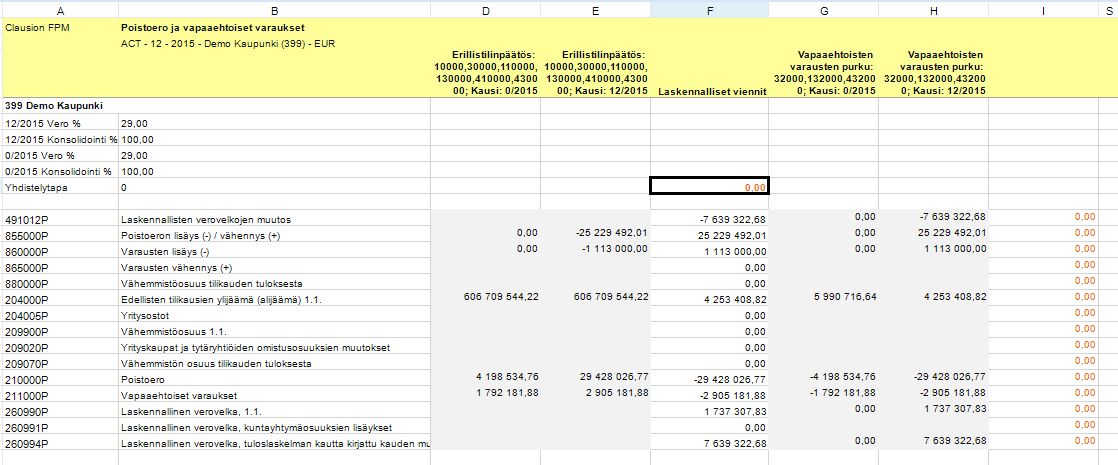Click the 100,00 value for 12/2015 Konsolidointi %
The height and width of the screenshot is (465, 1118).
click(137, 140)
